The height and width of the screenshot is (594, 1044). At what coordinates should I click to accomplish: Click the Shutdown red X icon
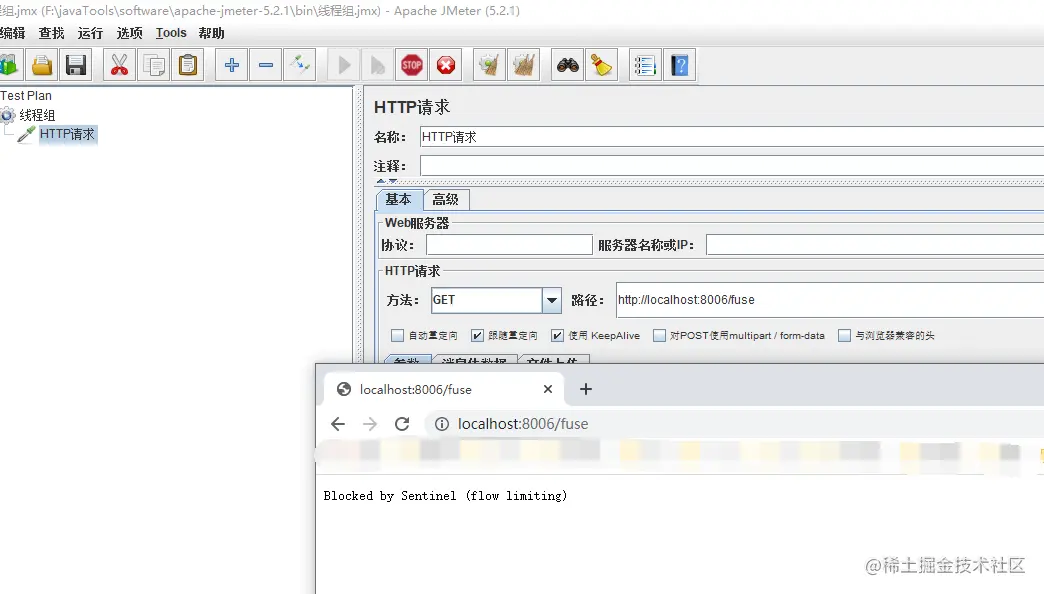click(445, 65)
